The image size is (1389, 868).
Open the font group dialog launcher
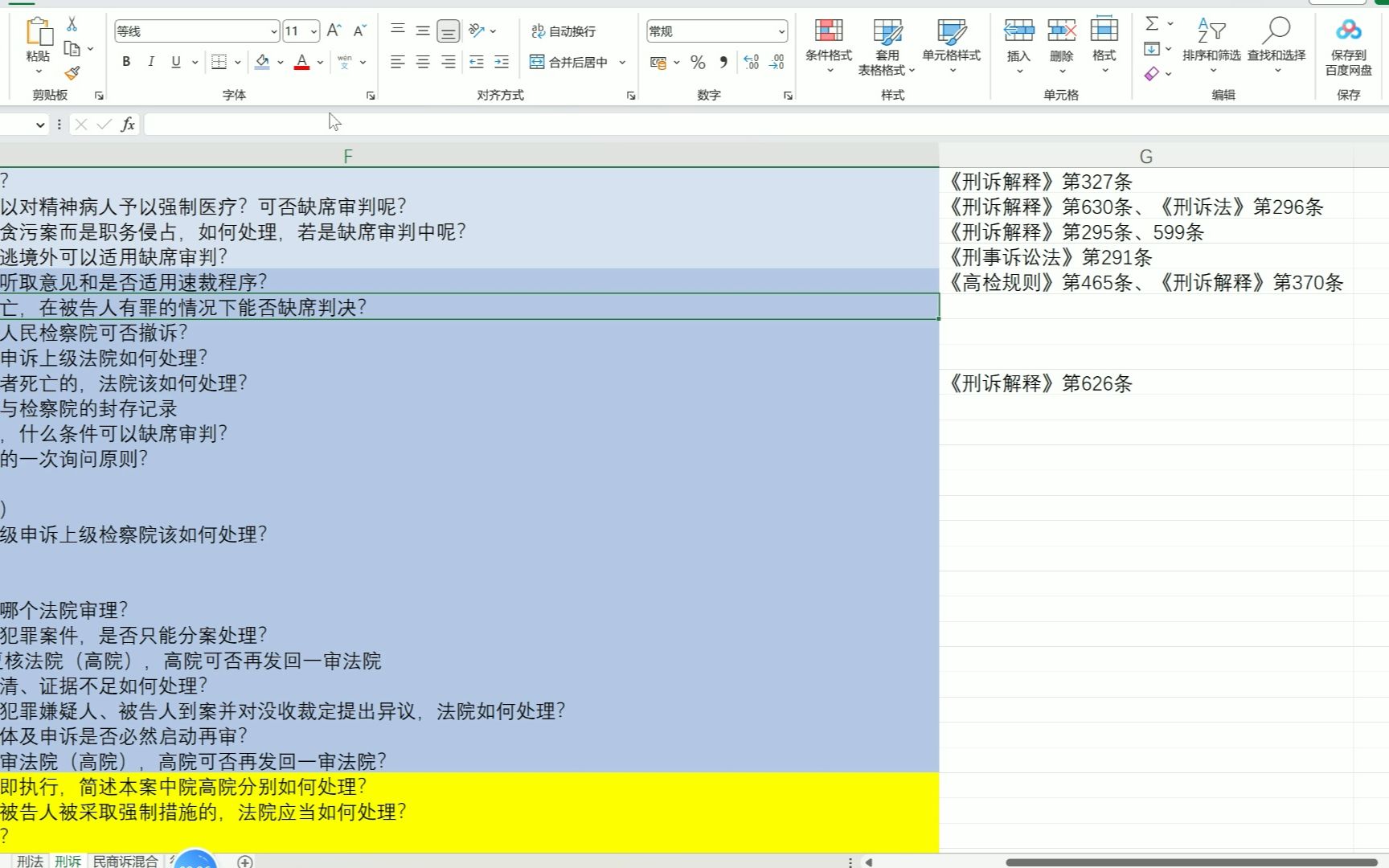[371, 96]
